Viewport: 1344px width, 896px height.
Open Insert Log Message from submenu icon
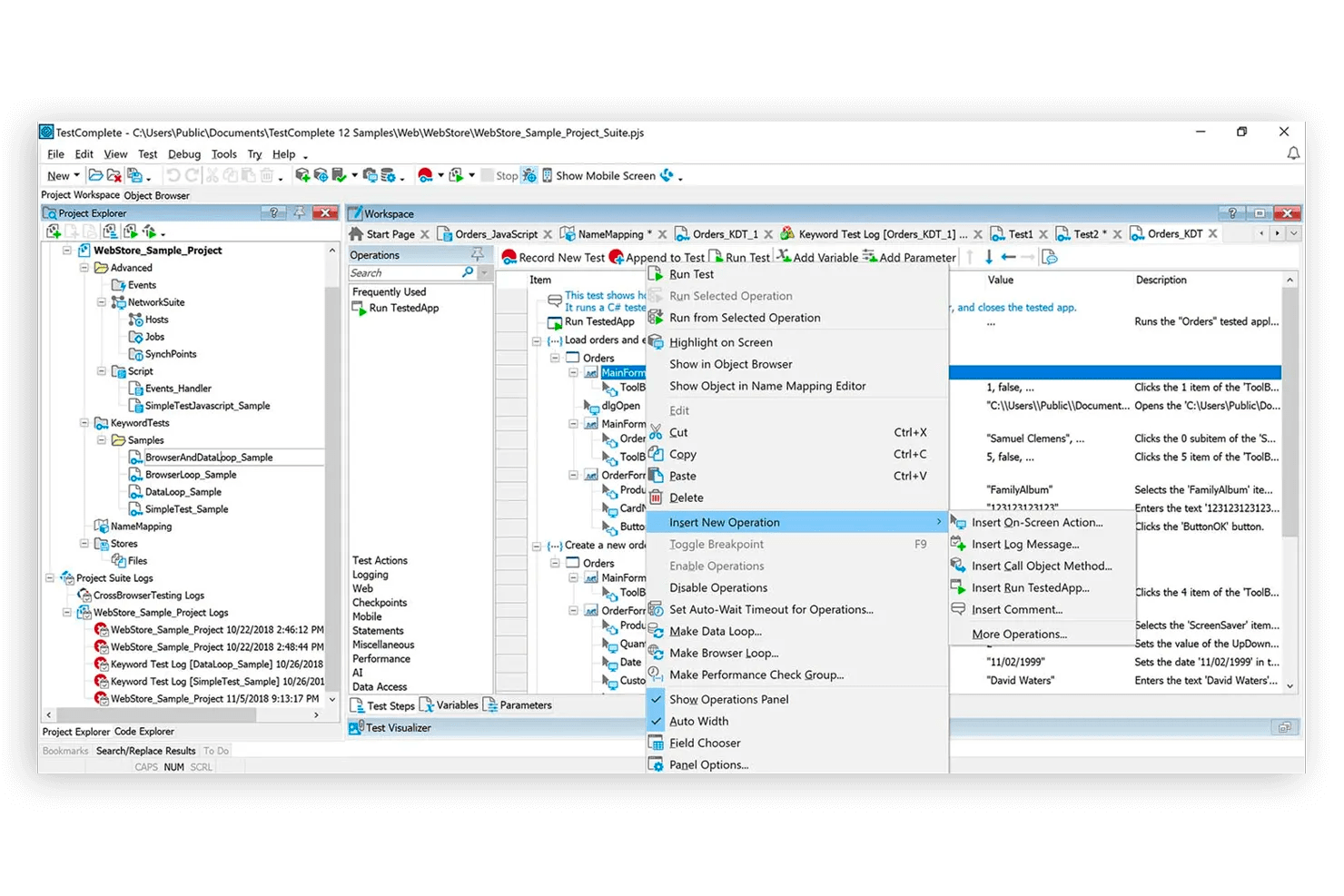958,544
